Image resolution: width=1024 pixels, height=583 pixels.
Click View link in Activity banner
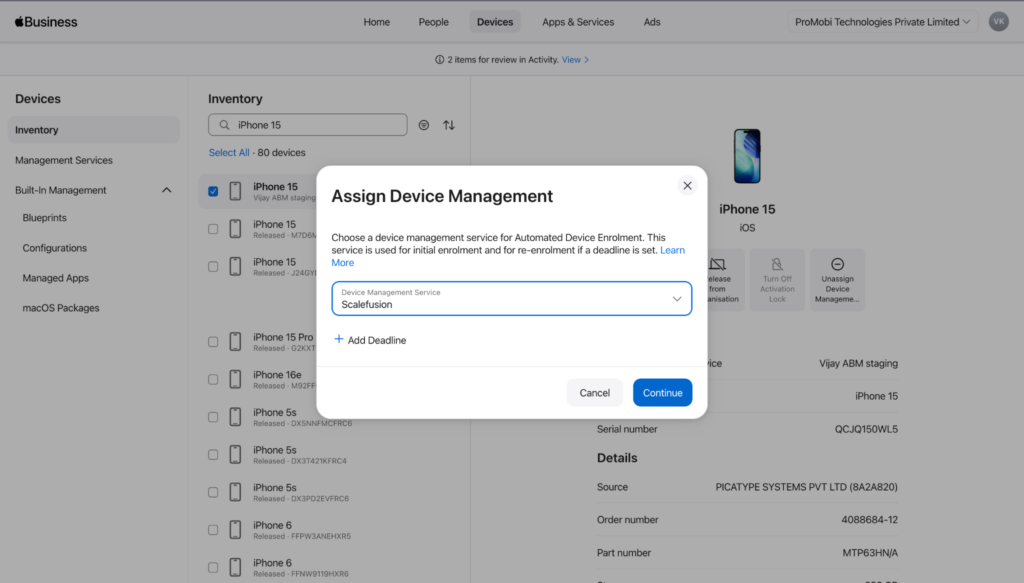pyautogui.click(x=575, y=59)
